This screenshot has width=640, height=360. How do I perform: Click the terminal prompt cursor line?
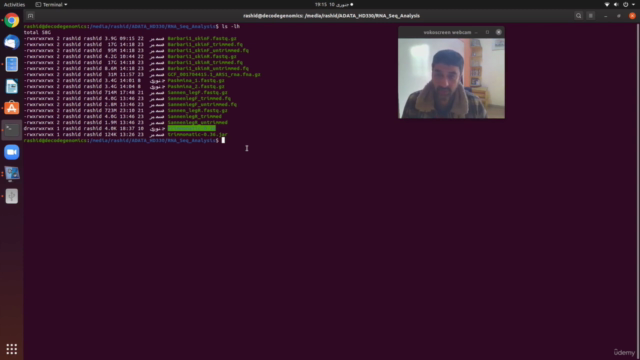coord(124,140)
